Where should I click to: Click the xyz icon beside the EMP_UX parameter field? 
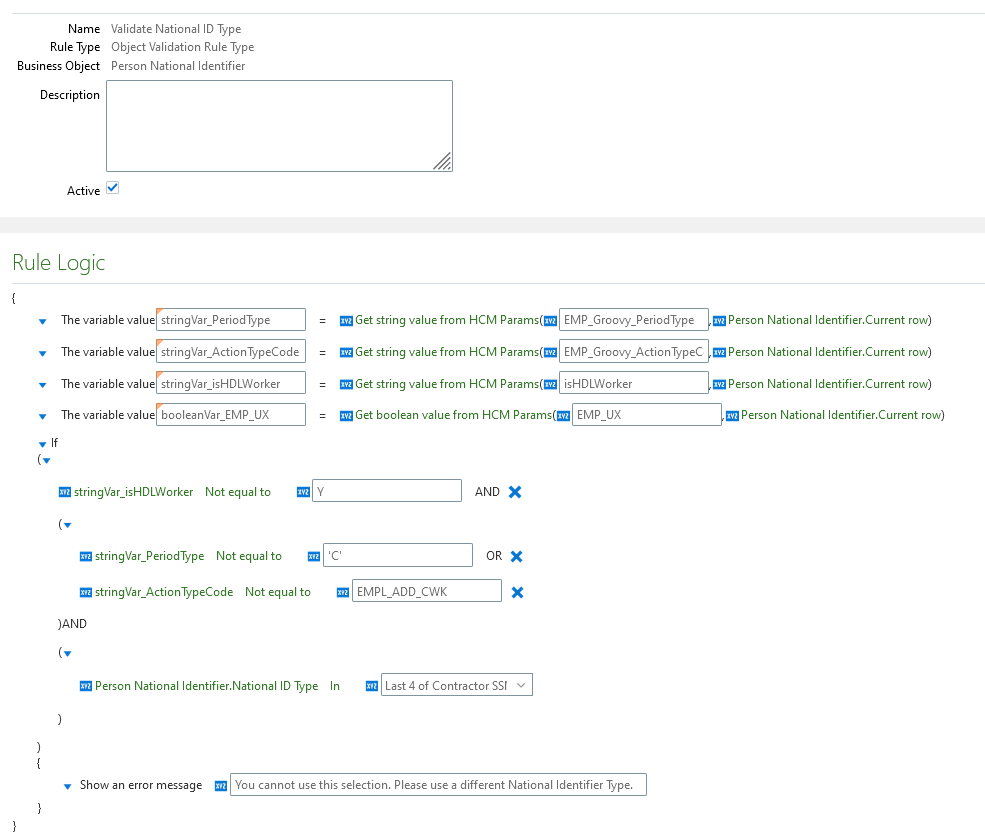562,414
